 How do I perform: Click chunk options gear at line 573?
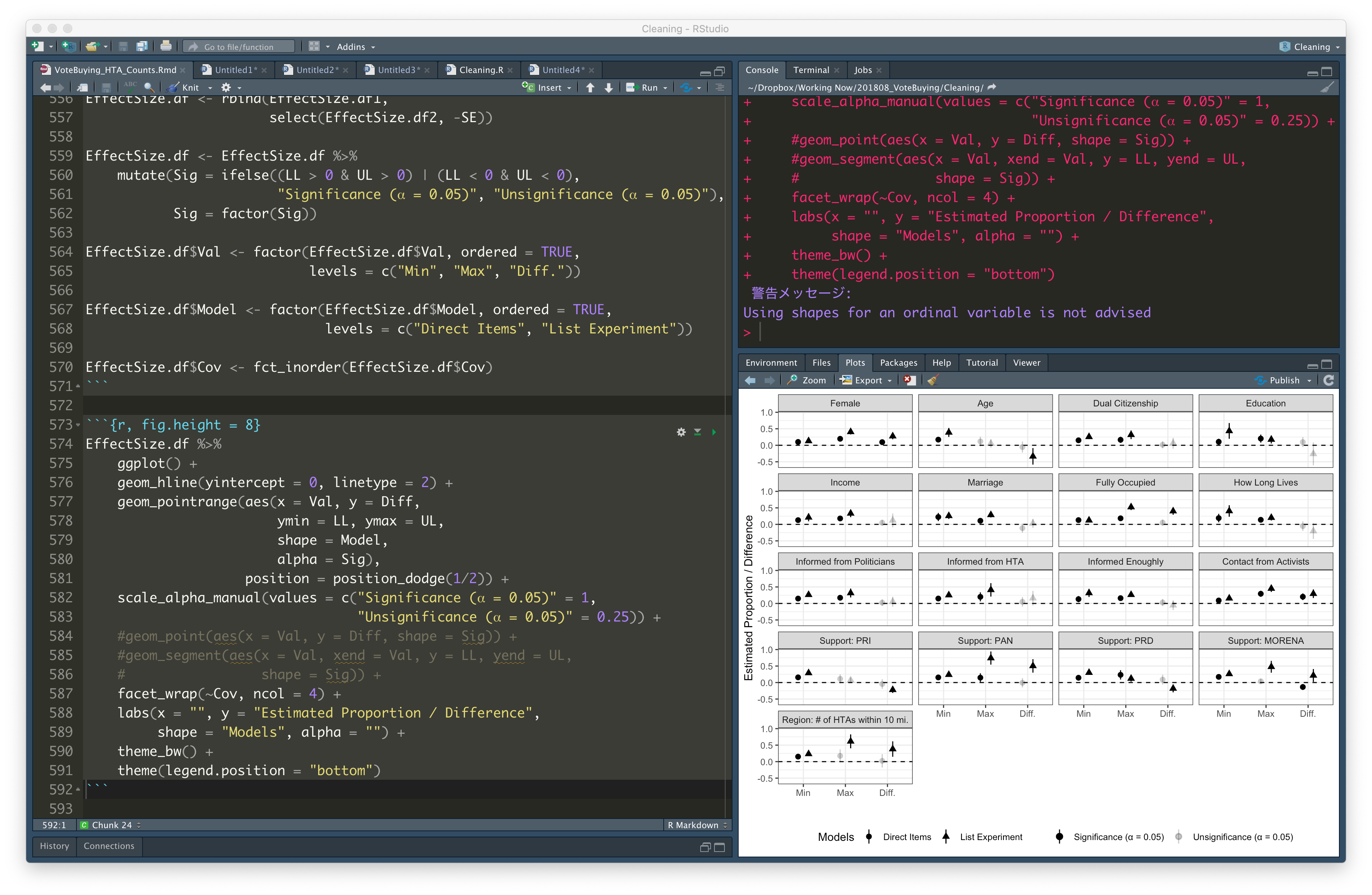click(681, 432)
